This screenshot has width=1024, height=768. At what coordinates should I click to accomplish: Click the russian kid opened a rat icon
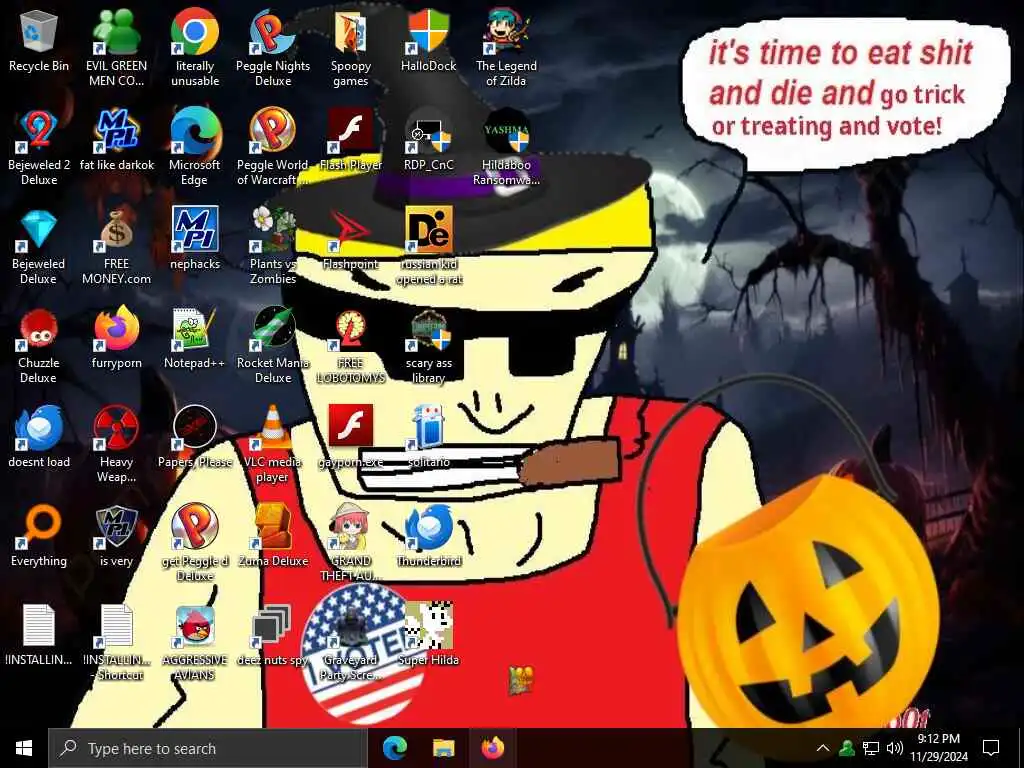click(x=428, y=230)
